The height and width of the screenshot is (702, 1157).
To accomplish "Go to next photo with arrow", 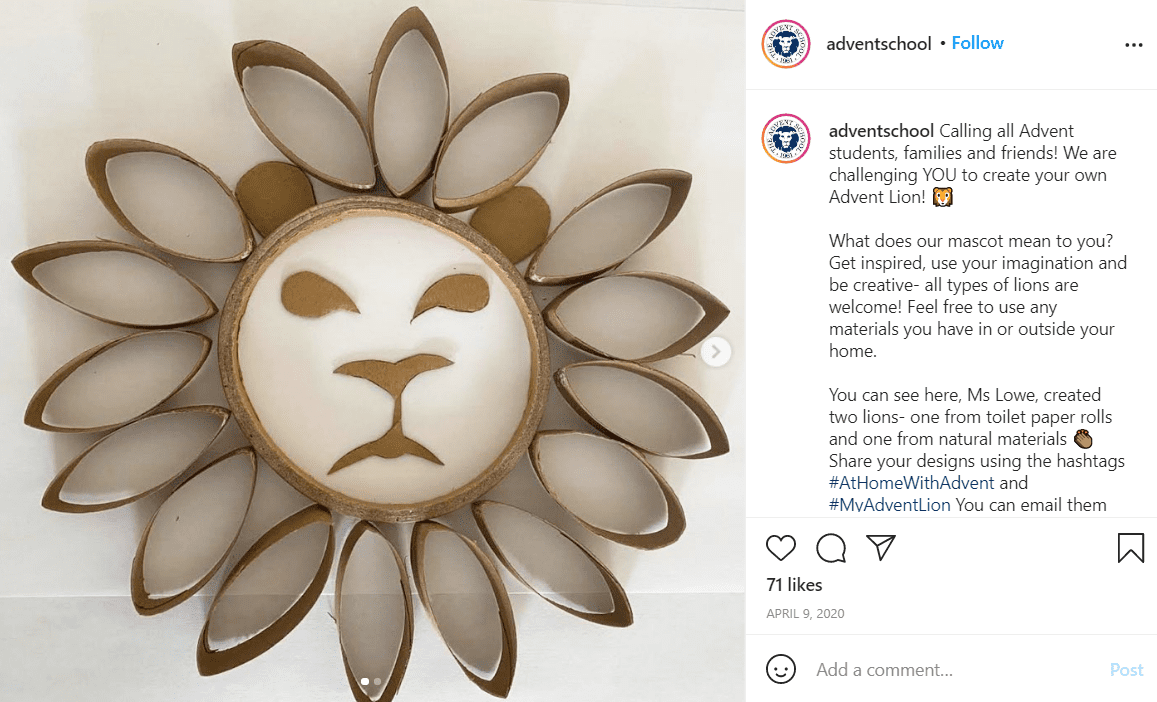I will [x=715, y=351].
